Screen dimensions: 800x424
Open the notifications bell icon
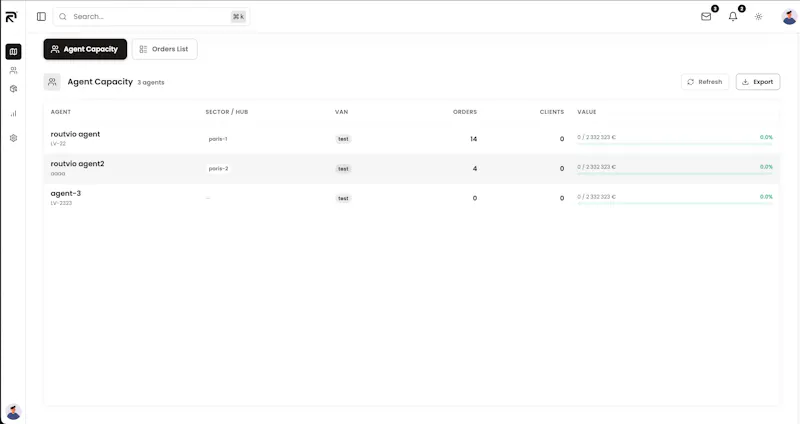point(733,17)
